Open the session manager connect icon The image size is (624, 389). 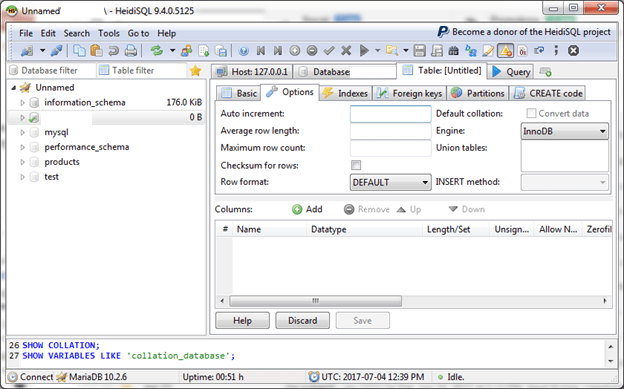click(27, 51)
